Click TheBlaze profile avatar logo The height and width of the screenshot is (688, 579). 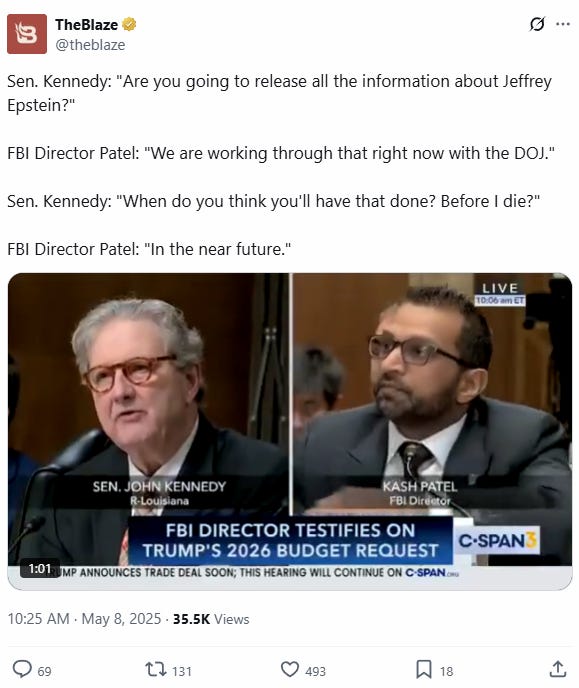pos(27,34)
